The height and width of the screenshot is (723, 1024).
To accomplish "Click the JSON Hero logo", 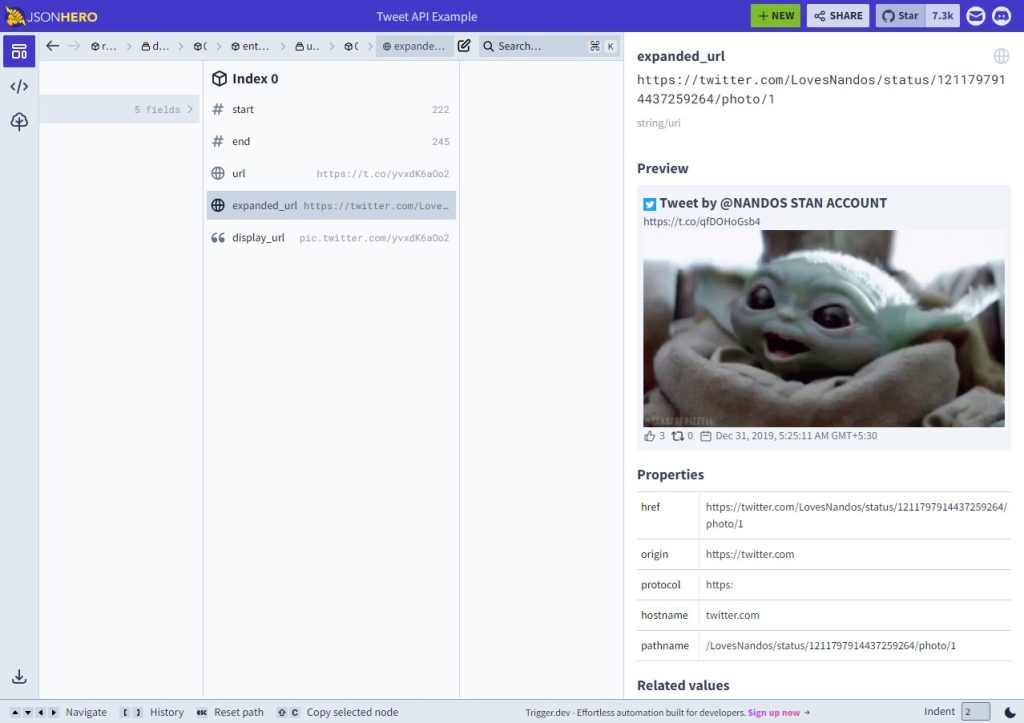I will click(51, 16).
